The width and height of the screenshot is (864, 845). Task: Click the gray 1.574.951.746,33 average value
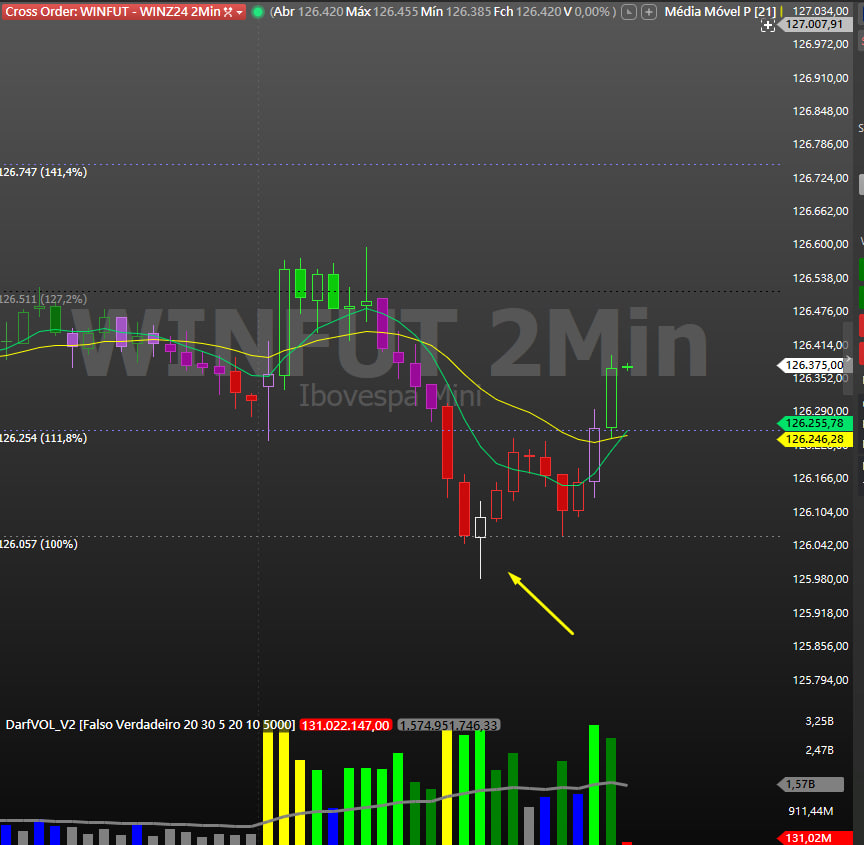click(449, 725)
